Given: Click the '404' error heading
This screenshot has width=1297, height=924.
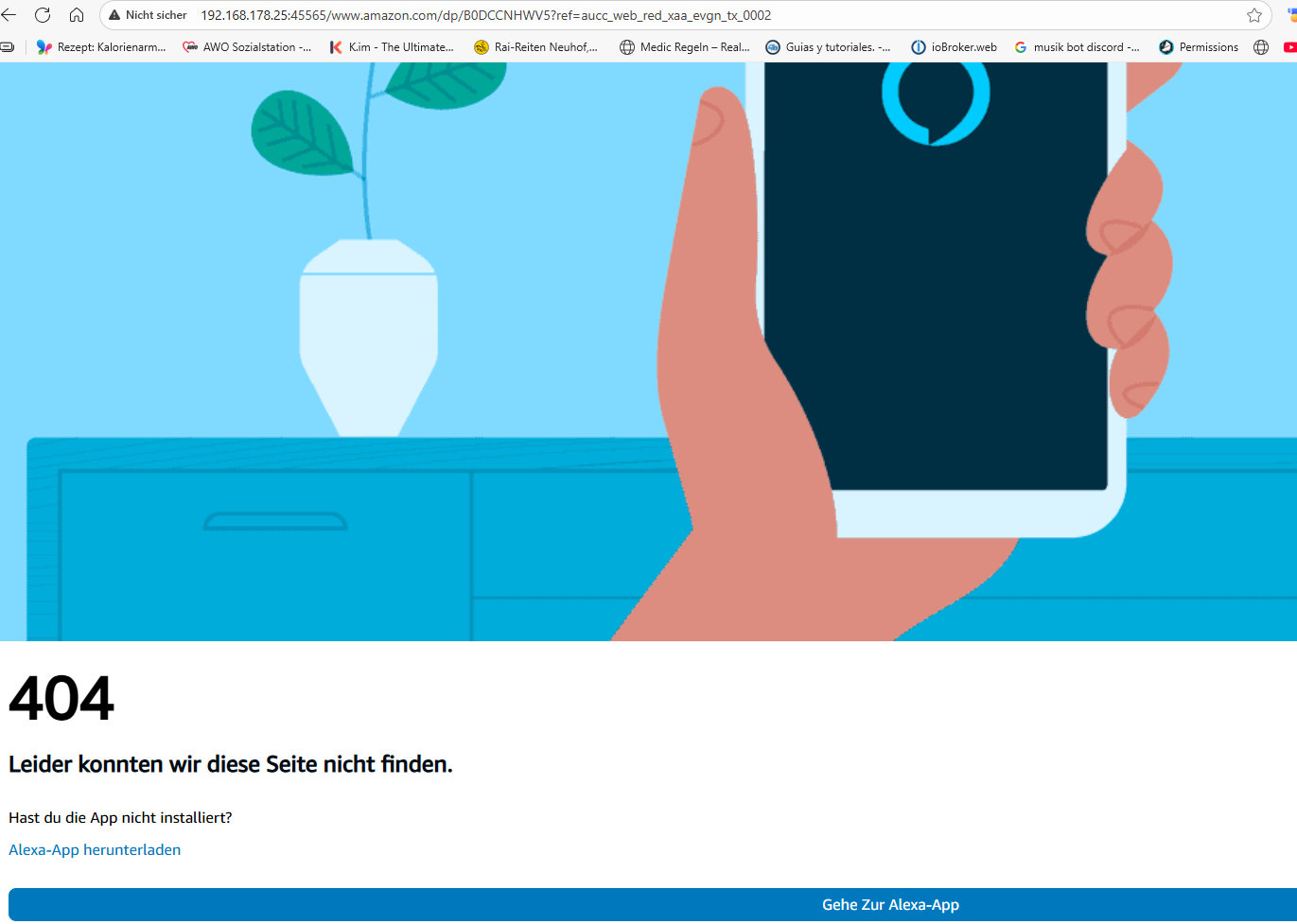Looking at the screenshot, I should 61,699.
